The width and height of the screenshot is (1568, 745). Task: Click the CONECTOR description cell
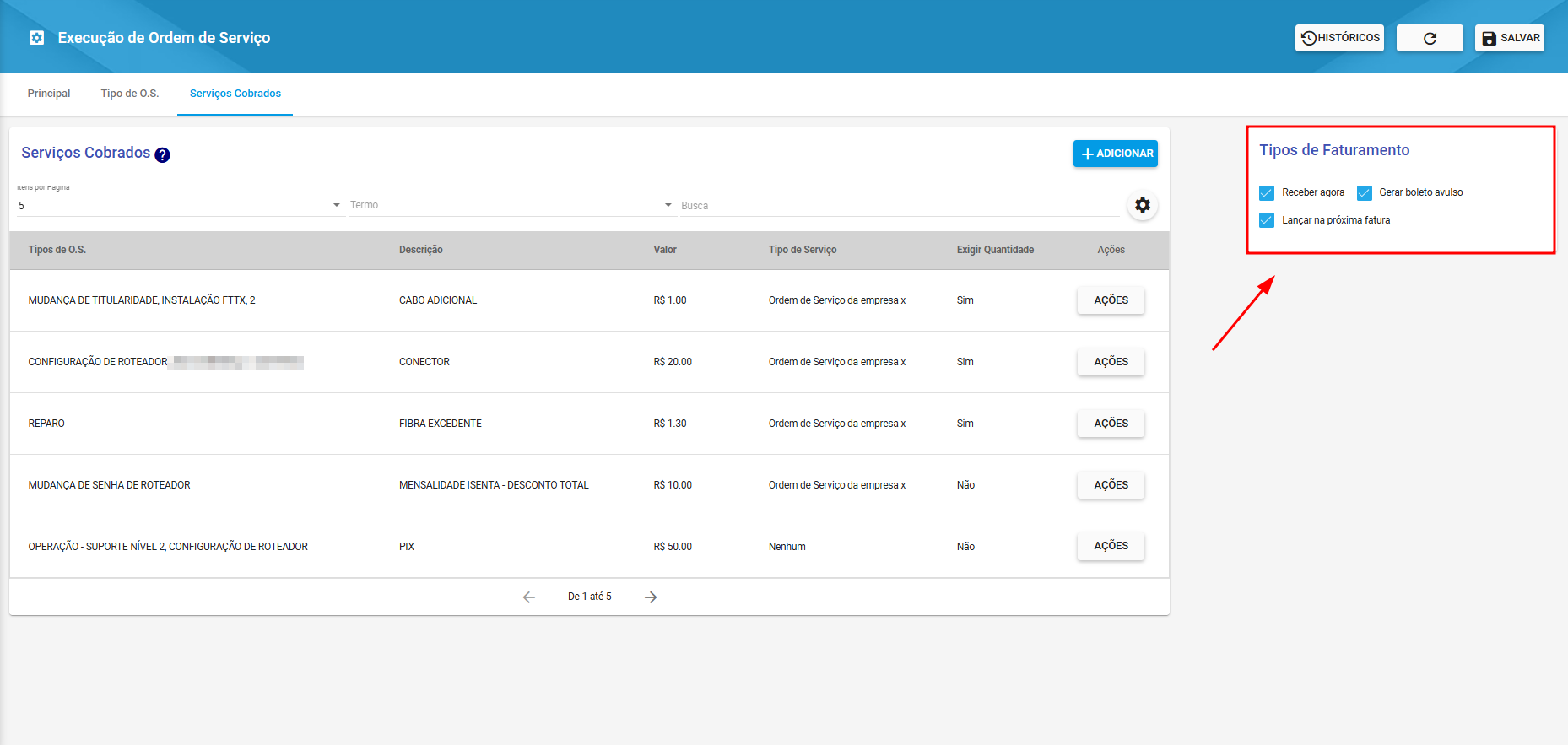pyautogui.click(x=424, y=362)
